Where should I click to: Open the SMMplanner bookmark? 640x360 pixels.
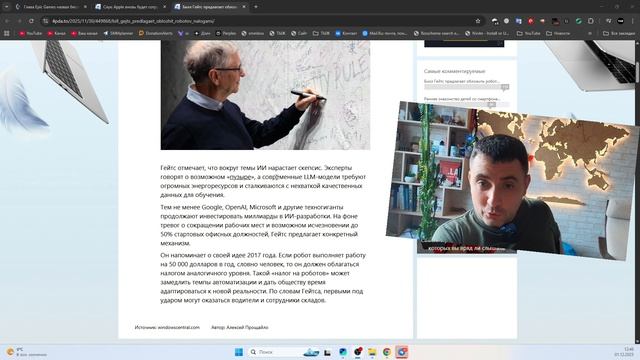click(118, 33)
